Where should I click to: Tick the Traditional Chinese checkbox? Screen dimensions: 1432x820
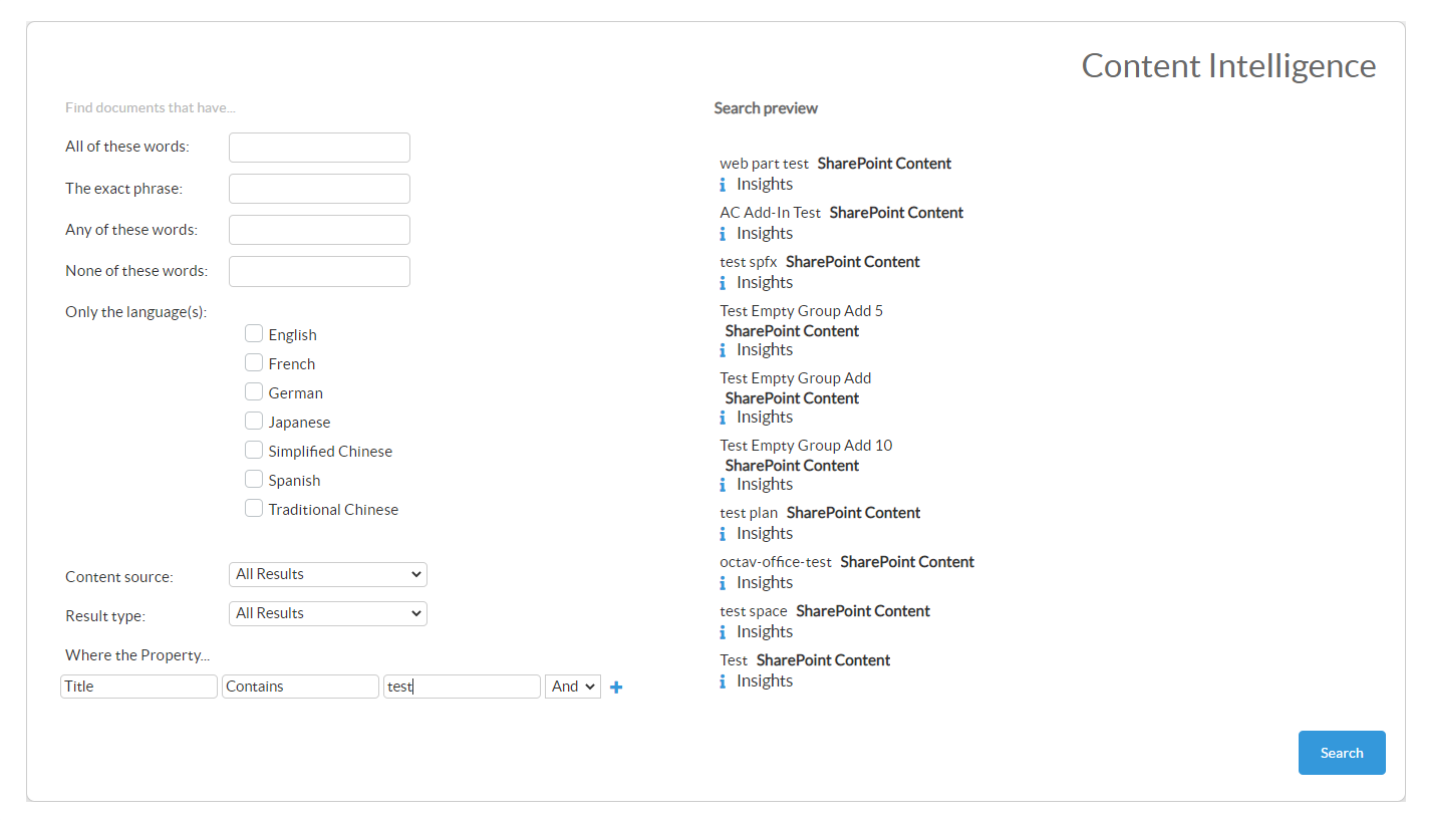[254, 508]
